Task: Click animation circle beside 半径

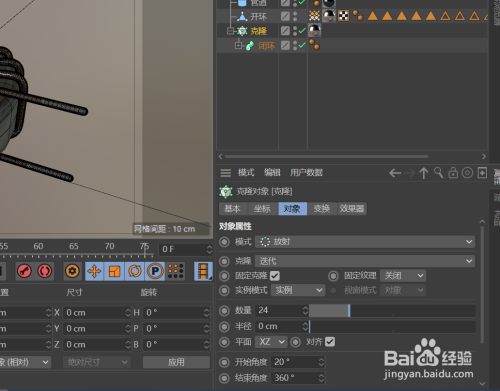Action: pyautogui.click(x=224, y=326)
